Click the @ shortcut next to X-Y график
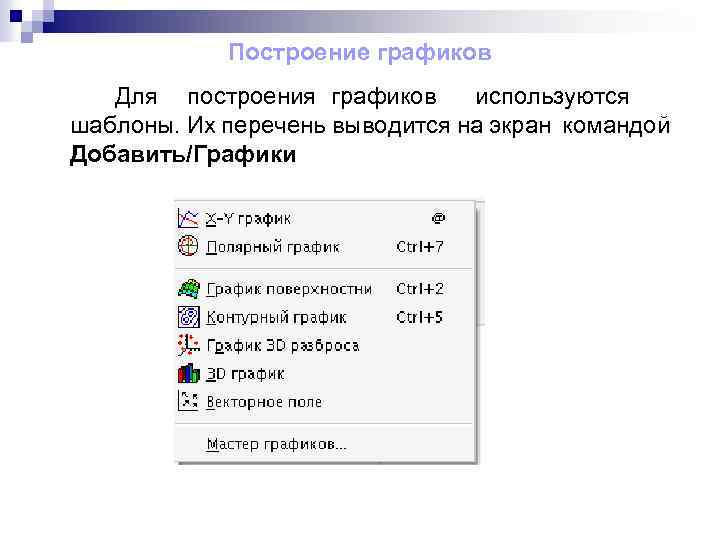Image resolution: width=720 pixels, height=540 pixels. tap(439, 218)
